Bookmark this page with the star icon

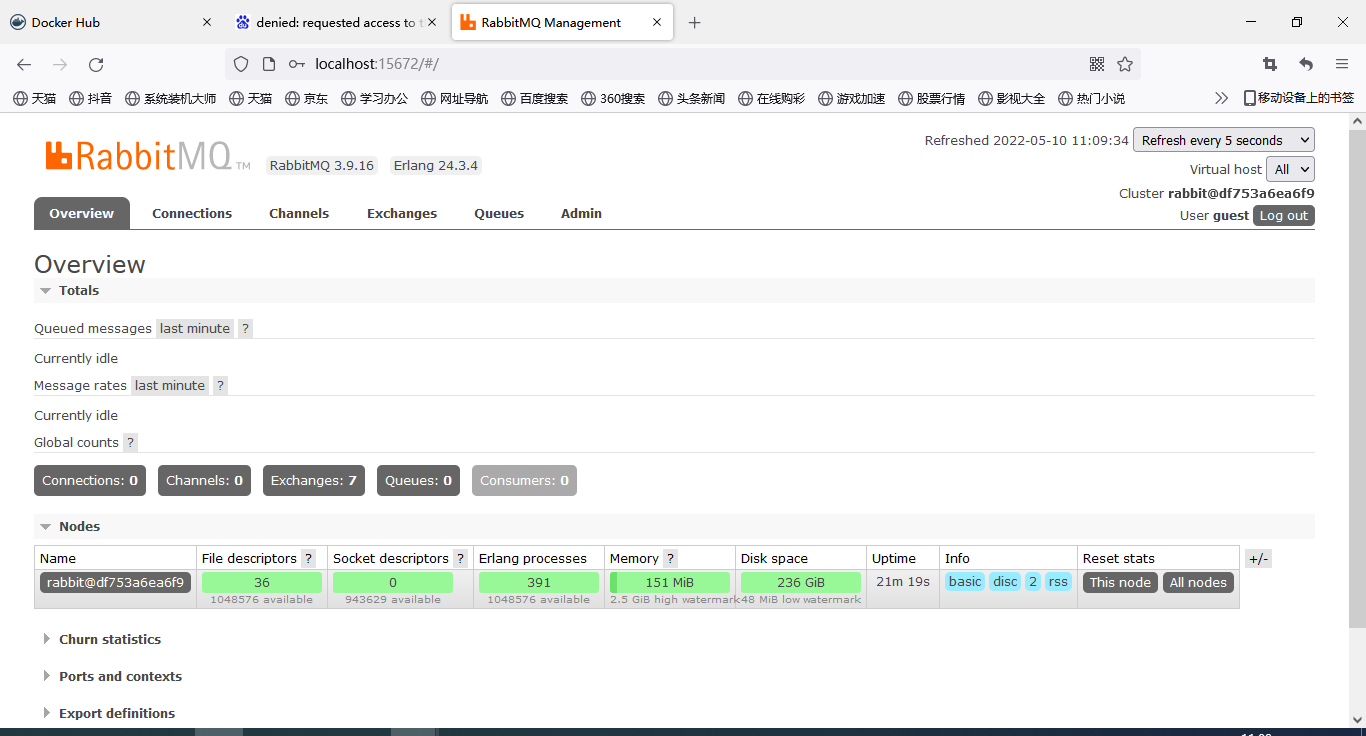point(1125,64)
